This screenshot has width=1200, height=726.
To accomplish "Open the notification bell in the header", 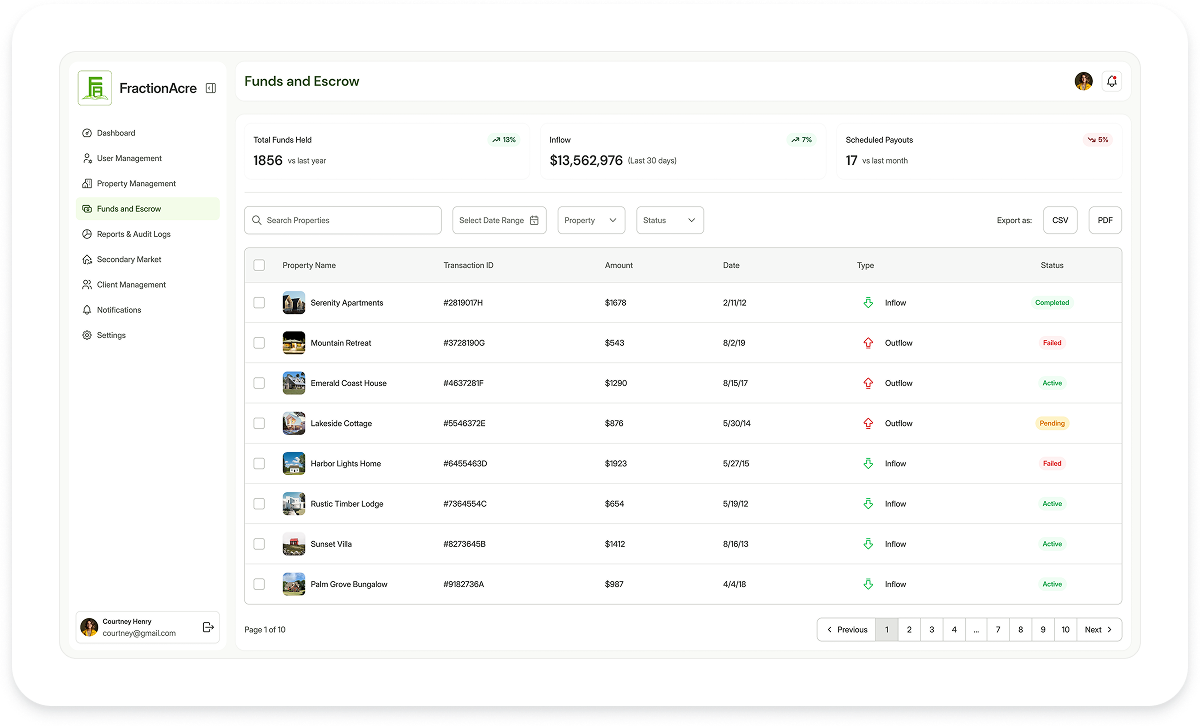I will pos(1111,81).
